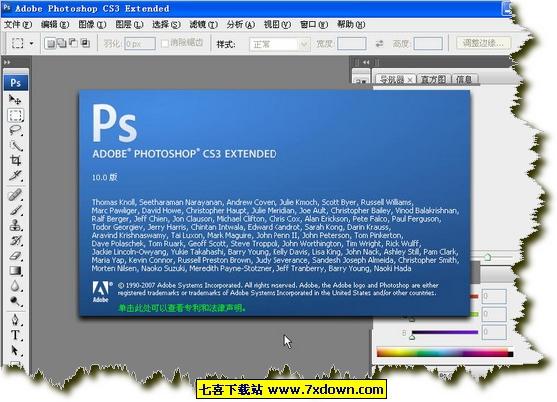Expand the toolbox with double-arrow
557x402 pixels.
[7, 63]
